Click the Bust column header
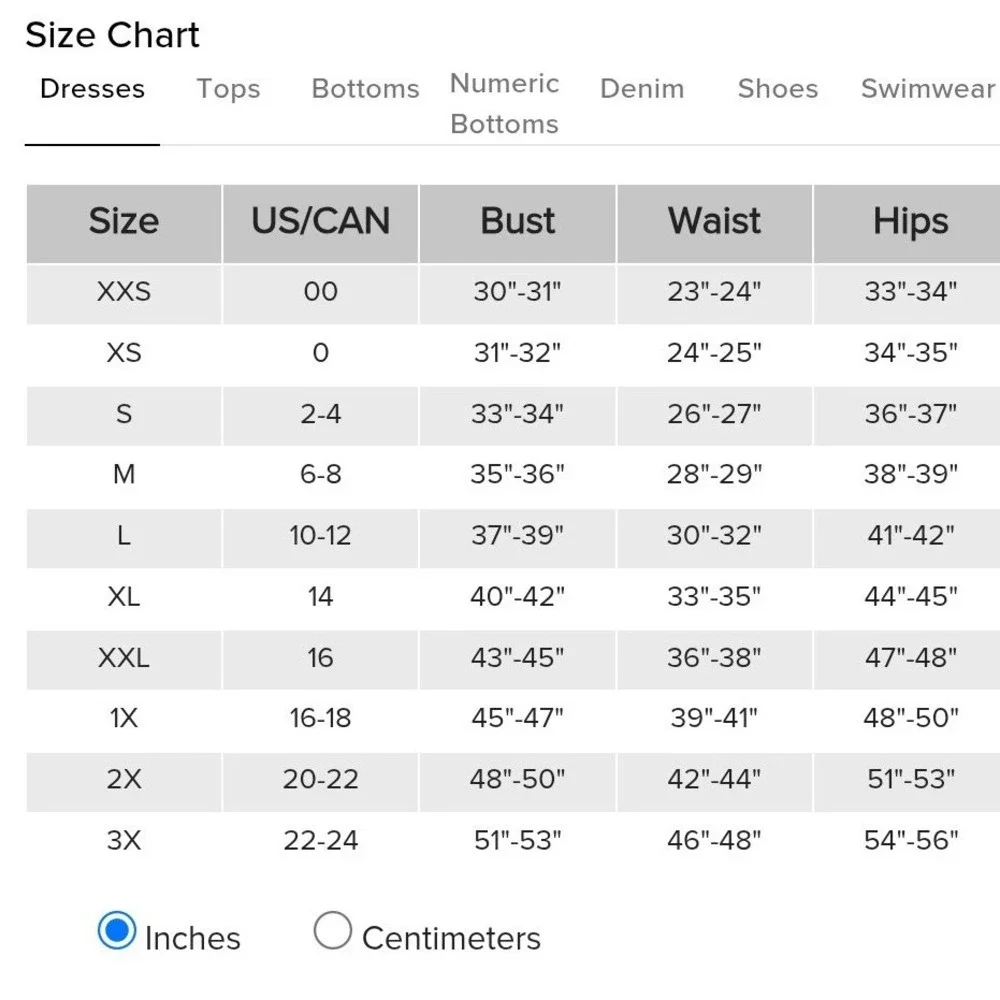1000x1000 pixels. tap(517, 223)
